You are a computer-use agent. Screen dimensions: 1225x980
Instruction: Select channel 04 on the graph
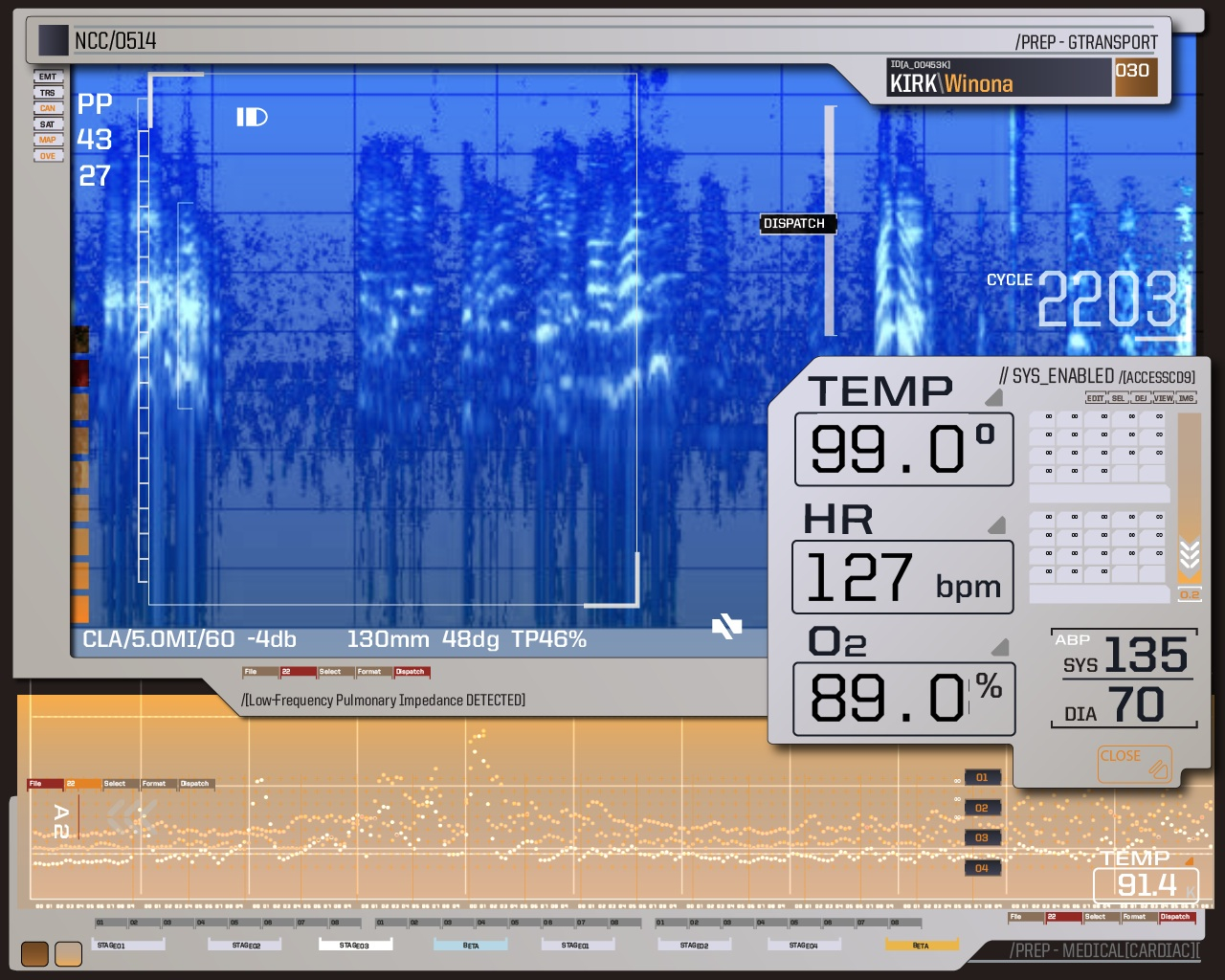(983, 869)
